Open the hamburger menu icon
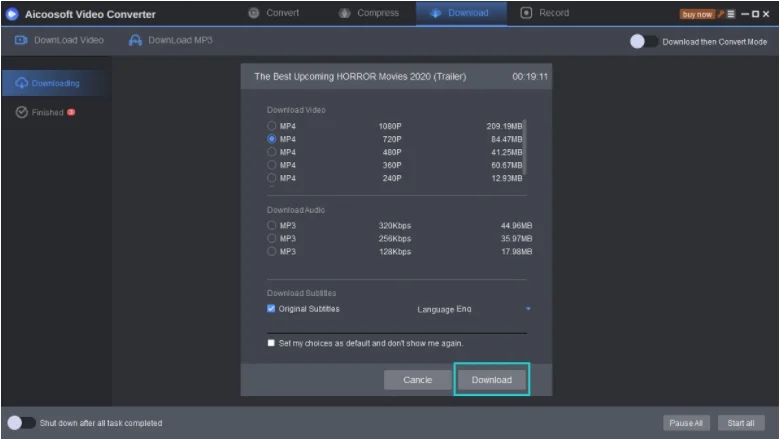 (x=731, y=14)
